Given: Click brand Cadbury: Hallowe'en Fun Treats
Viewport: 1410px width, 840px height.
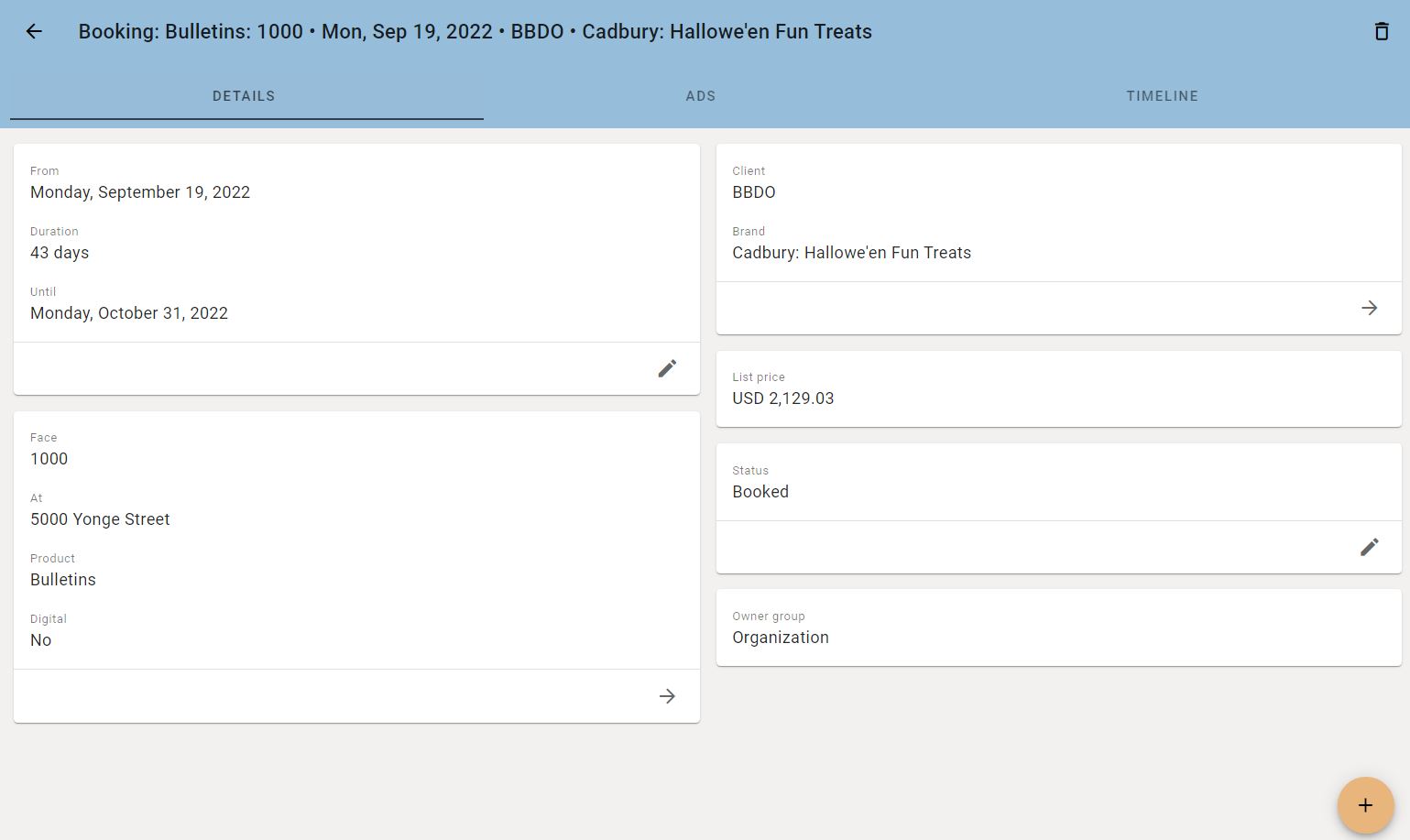Looking at the screenshot, I should coord(852,253).
